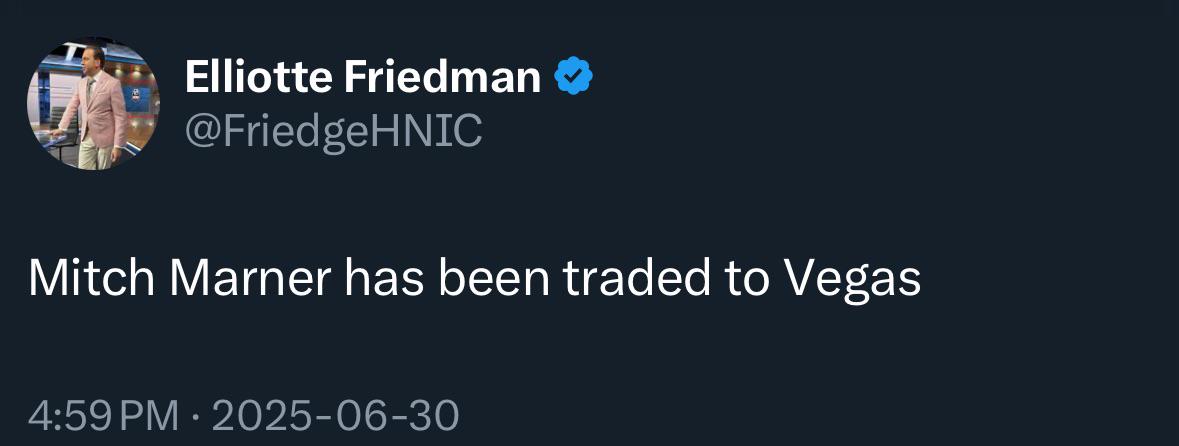This screenshot has height=446, width=1179.
Task: Click the man in pink blazer
Action: (96, 107)
